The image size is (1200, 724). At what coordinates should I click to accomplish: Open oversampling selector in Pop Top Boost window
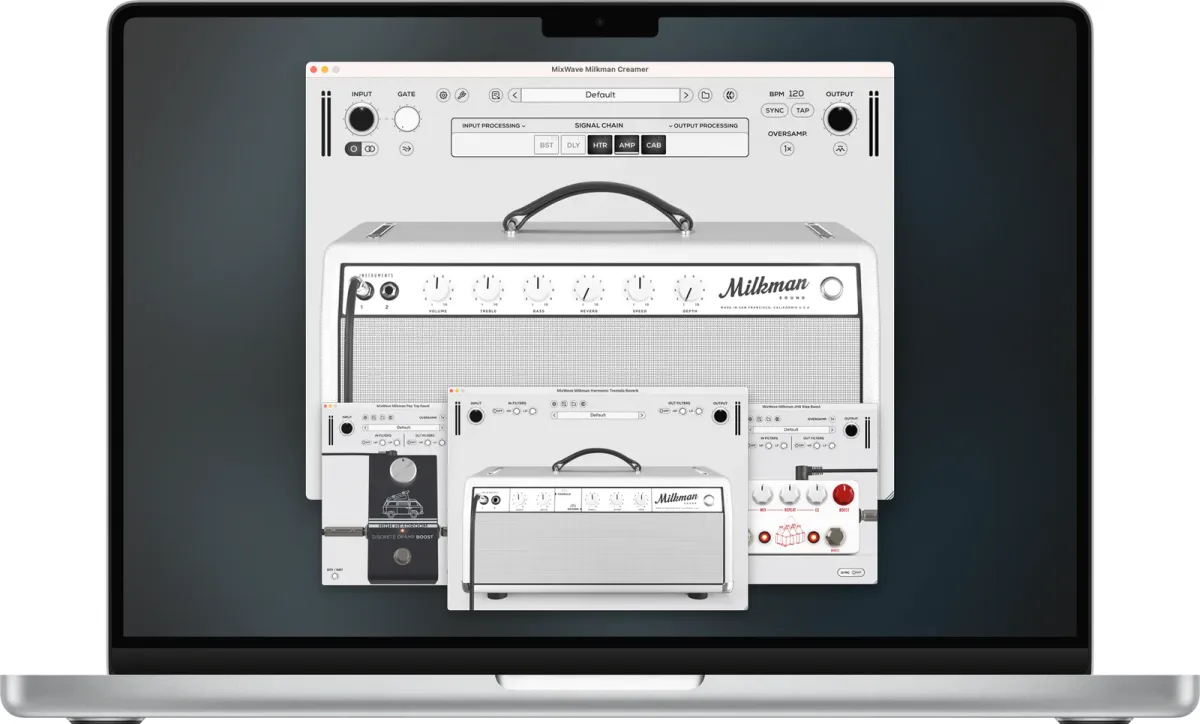(444, 417)
